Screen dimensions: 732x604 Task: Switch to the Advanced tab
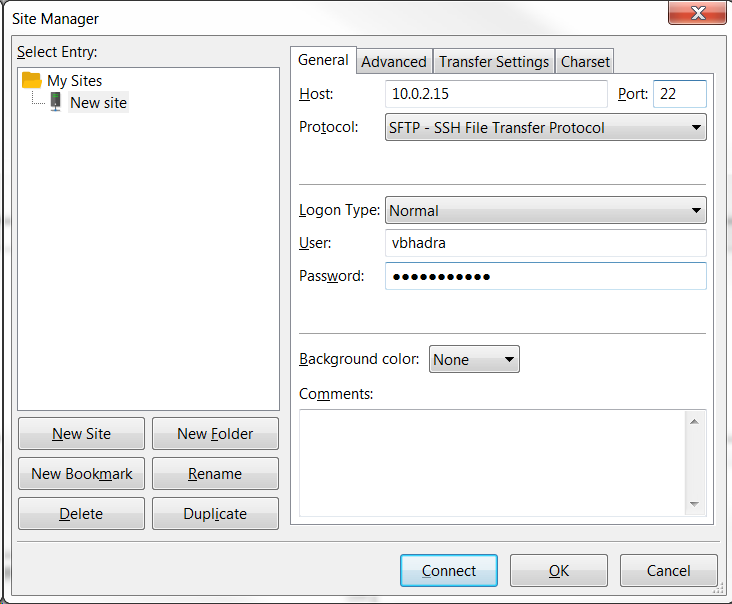tap(394, 61)
